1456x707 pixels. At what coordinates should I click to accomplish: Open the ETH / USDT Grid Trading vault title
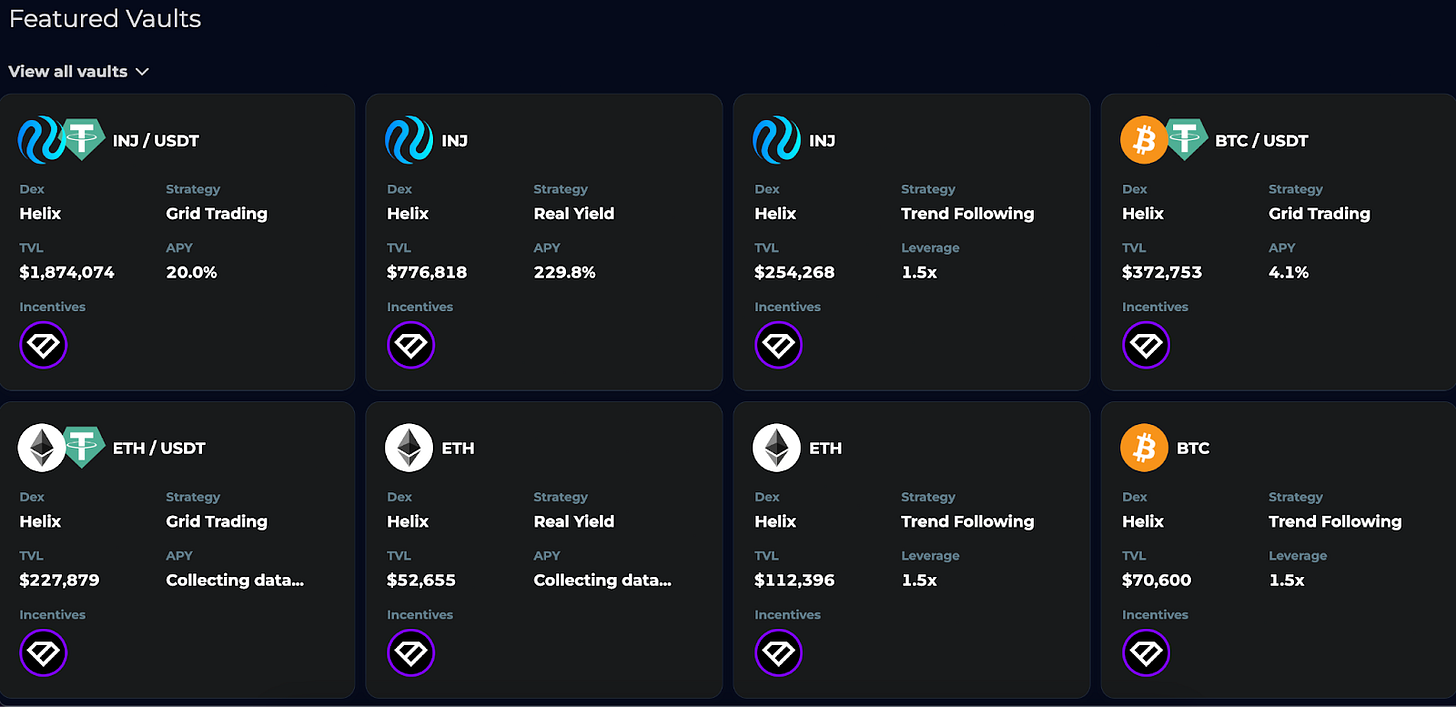tap(158, 448)
